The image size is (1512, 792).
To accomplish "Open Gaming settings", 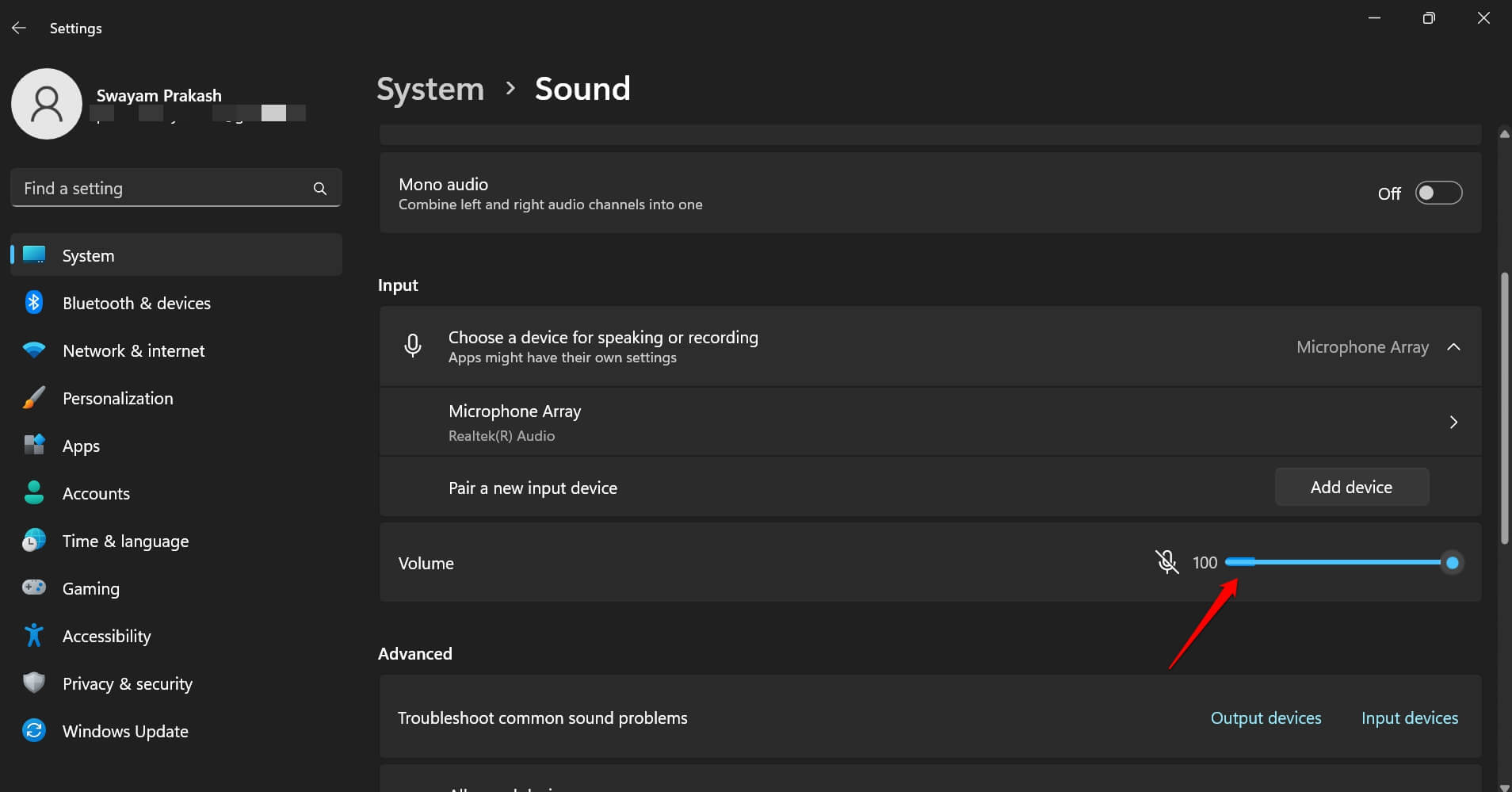I will (92, 588).
